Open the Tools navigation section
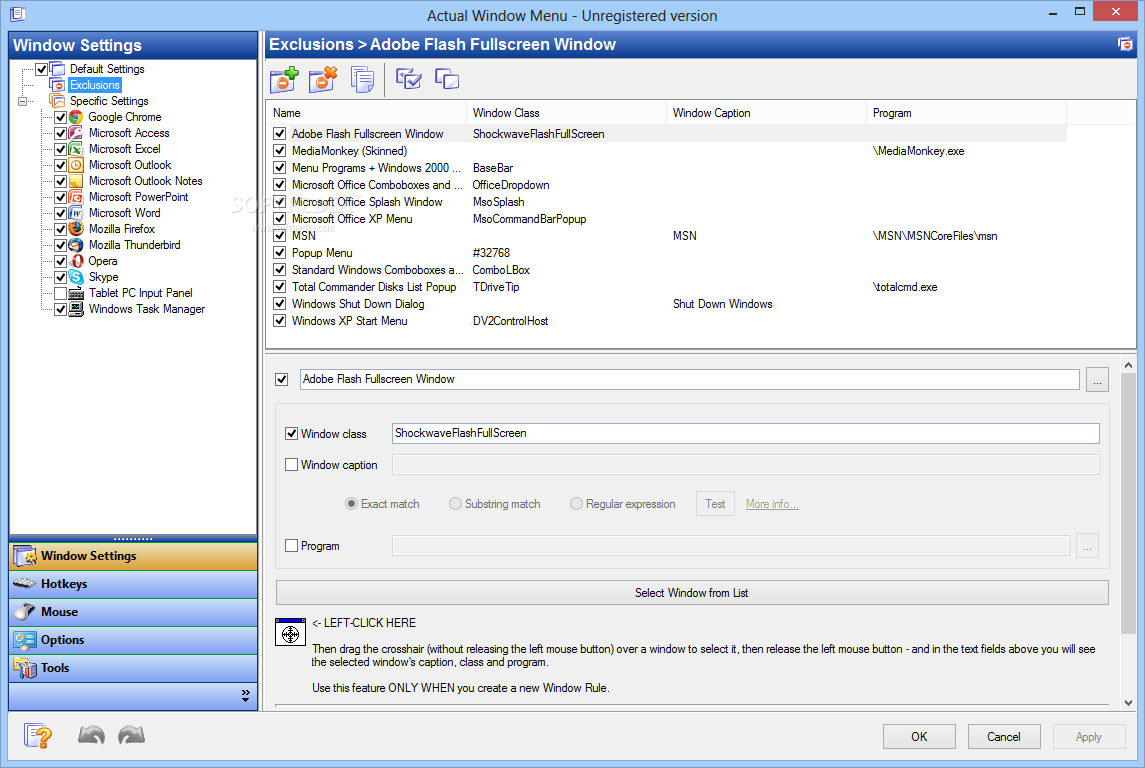 133,668
